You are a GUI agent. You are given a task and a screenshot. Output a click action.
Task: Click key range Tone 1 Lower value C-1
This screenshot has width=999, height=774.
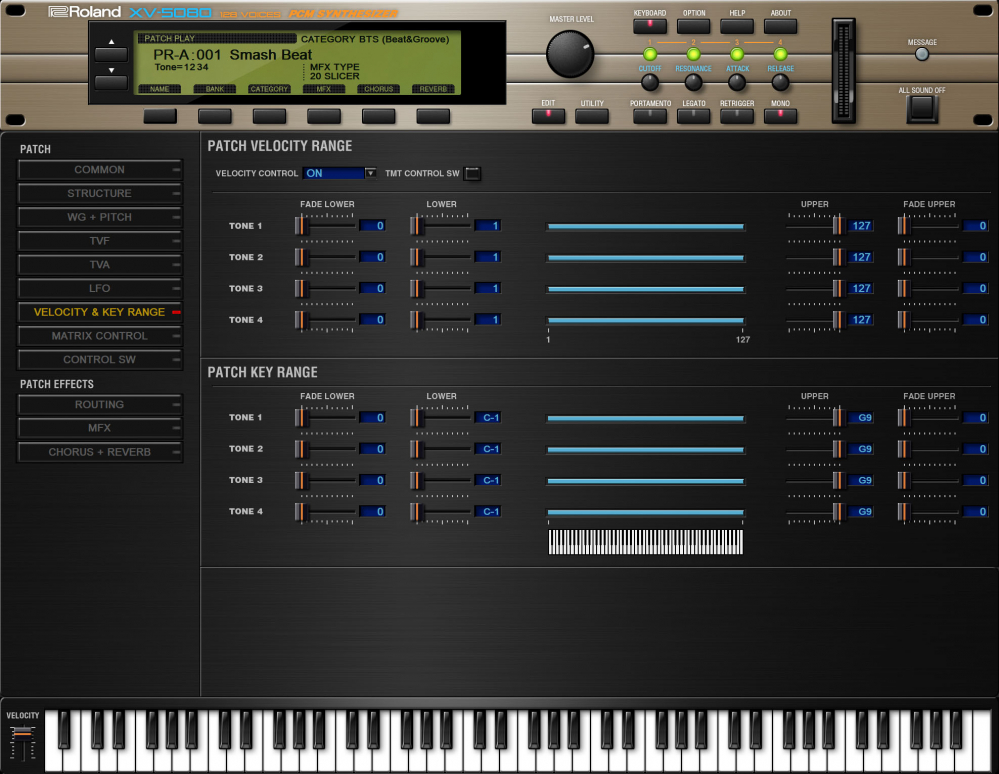click(x=487, y=417)
